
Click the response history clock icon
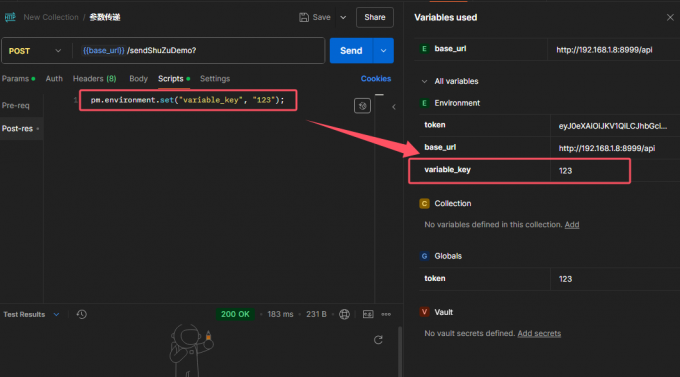[82, 315]
